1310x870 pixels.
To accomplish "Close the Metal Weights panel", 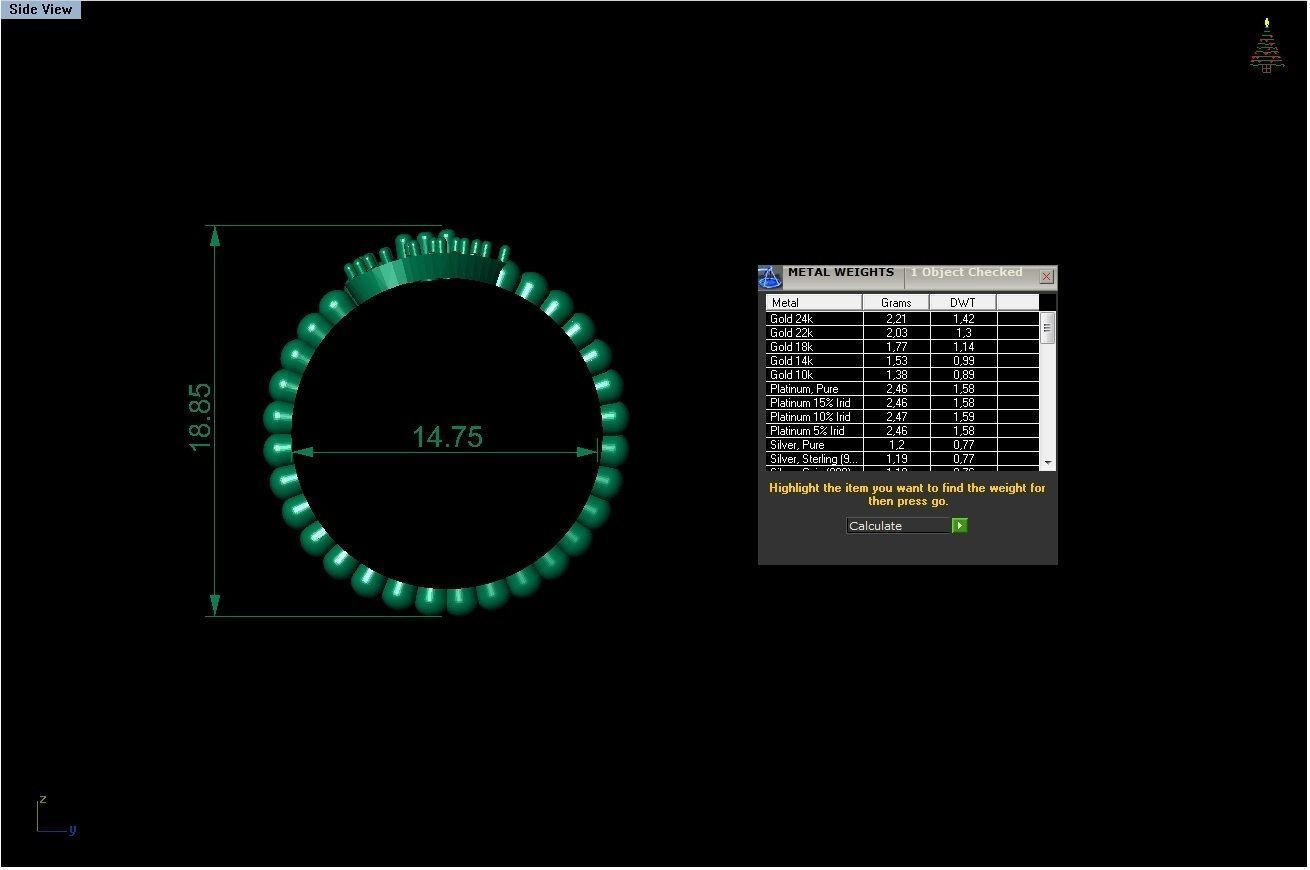I will [1046, 277].
